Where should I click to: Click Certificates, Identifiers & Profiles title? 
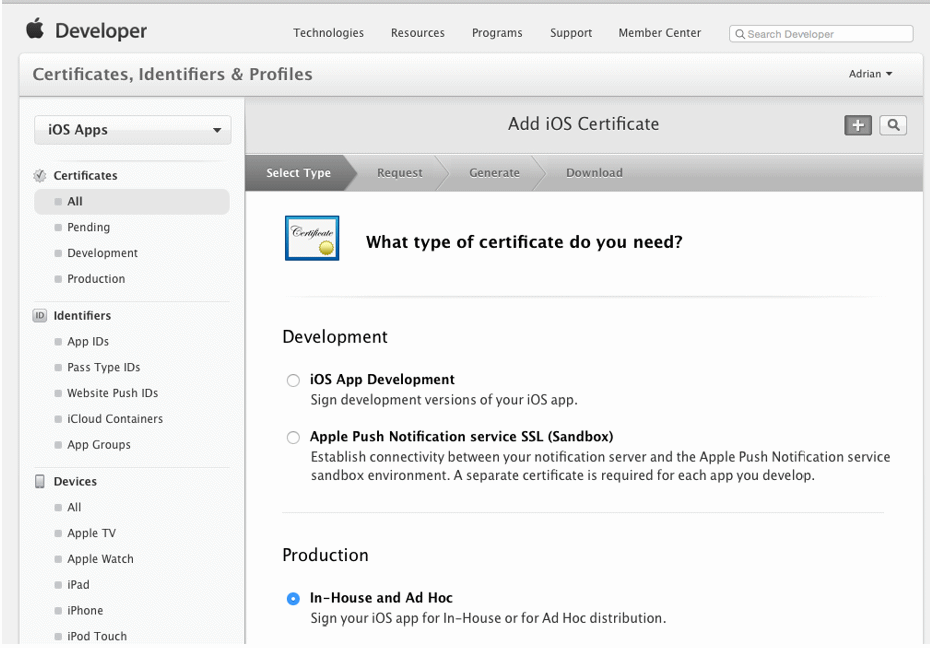173,74
